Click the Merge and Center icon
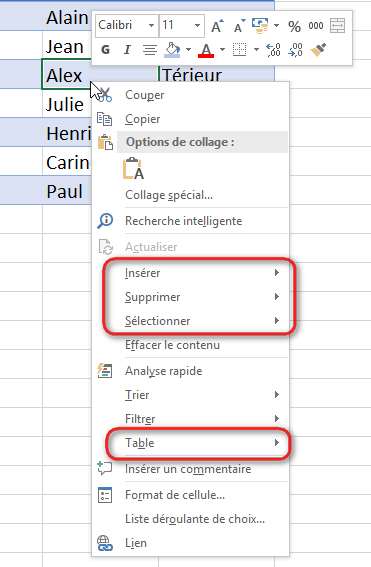The image size is (371, 567). 338,26
